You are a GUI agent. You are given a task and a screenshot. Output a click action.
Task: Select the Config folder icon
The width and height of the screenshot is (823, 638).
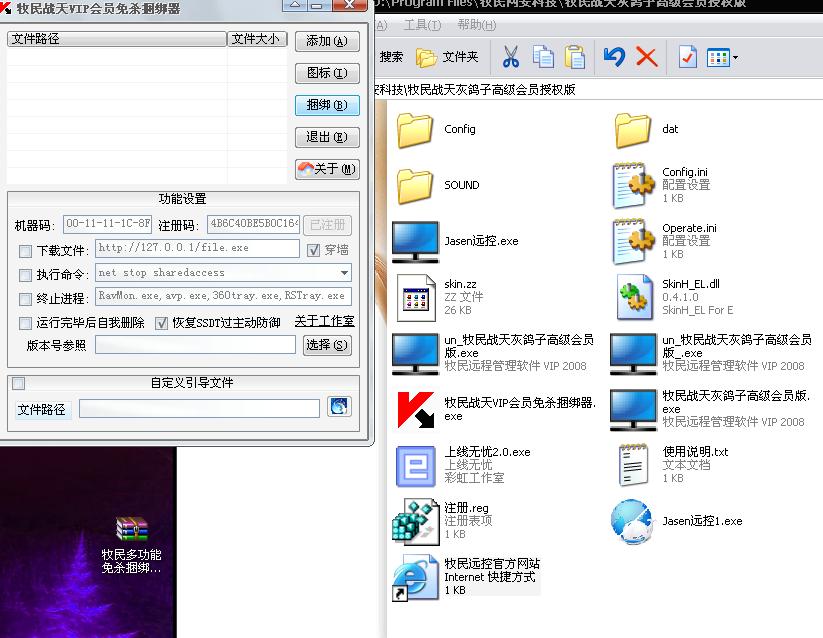pyautogui.click(x=415, y=130)
